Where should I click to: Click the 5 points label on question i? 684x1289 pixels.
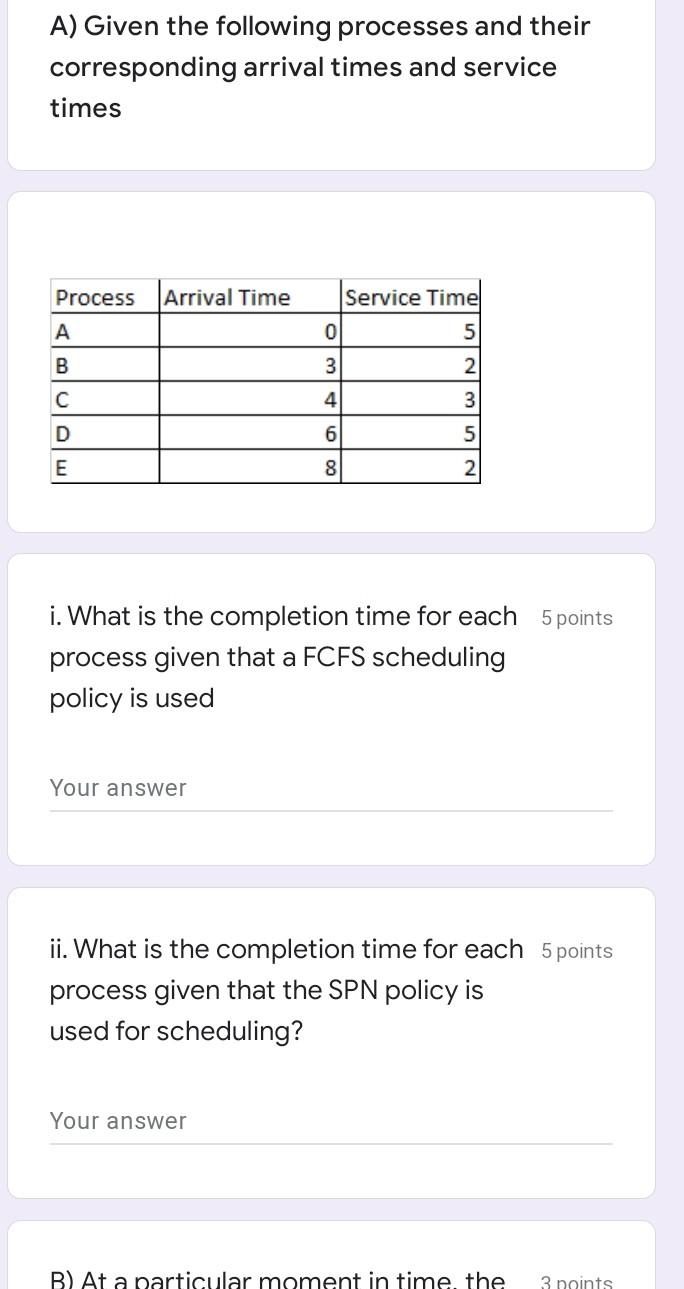(576, 618)
